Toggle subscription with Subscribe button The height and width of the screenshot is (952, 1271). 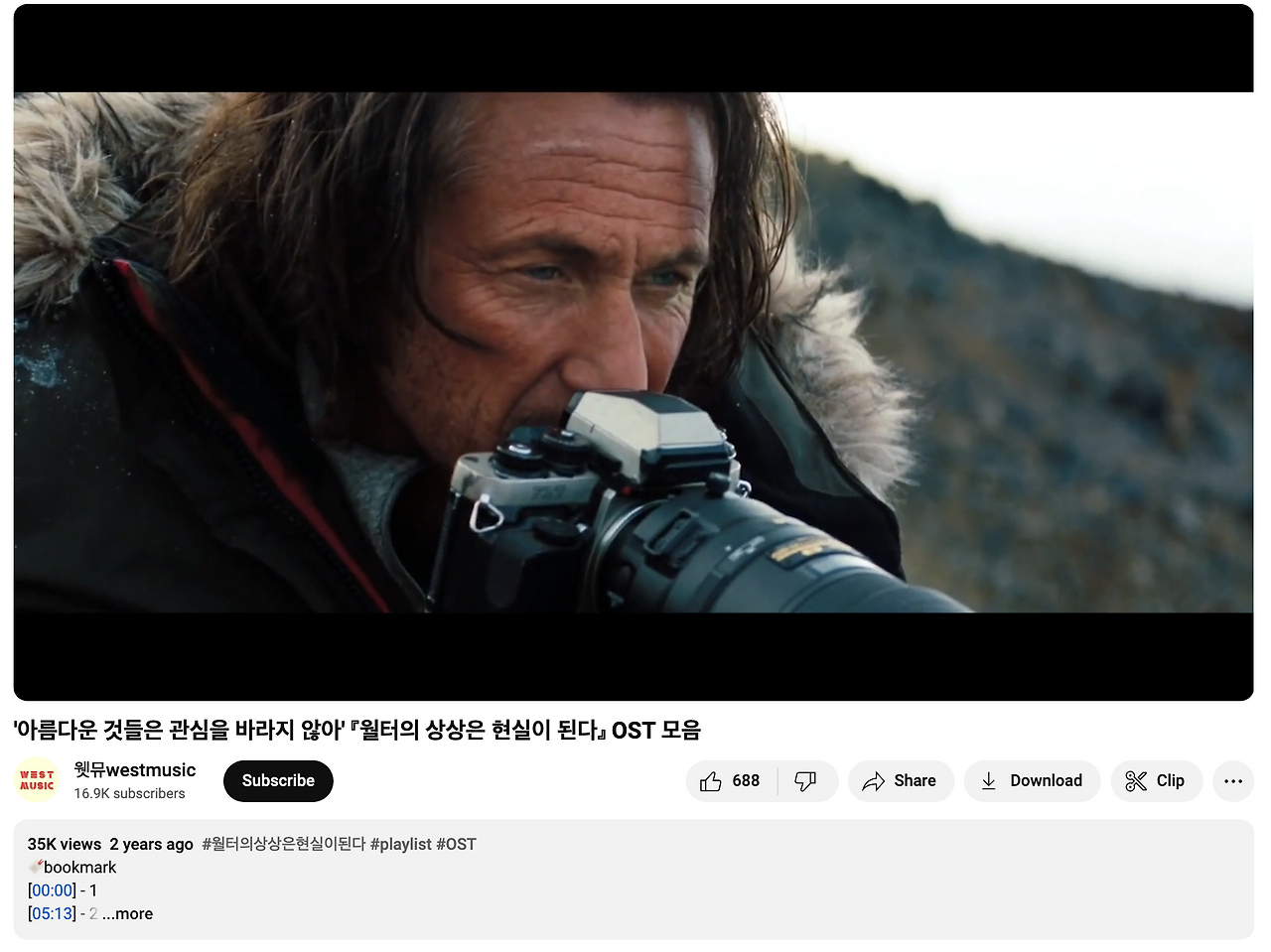coord(278,781)
